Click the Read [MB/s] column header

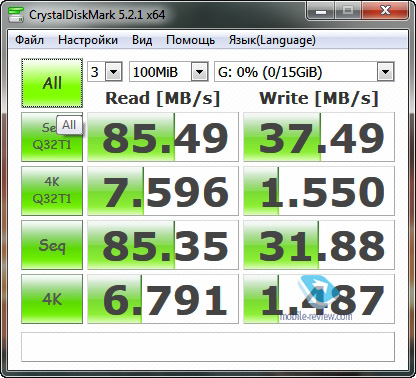163,98
